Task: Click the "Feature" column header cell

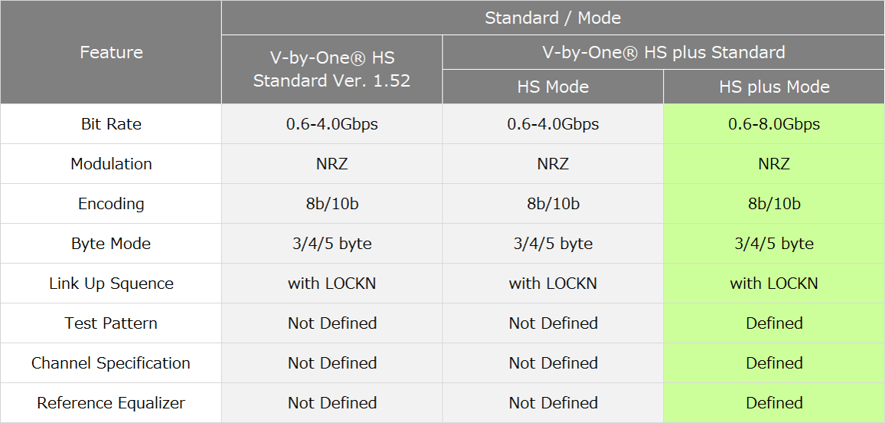Action: point(111,52)
